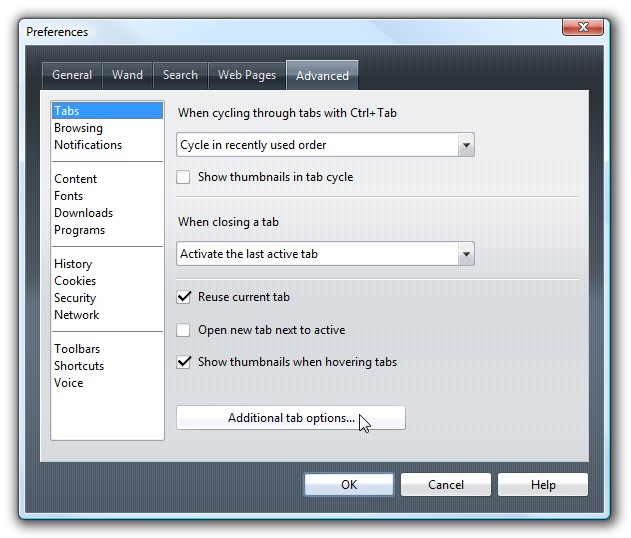Click the Cancel button
The width and height of the screenshot is (631, 538).
(446, 484)
